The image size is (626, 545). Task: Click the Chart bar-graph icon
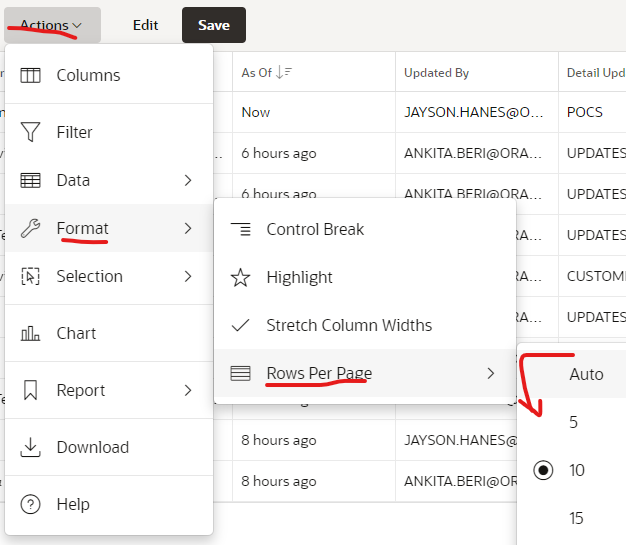pyautogui.click(x=30, y=333)
